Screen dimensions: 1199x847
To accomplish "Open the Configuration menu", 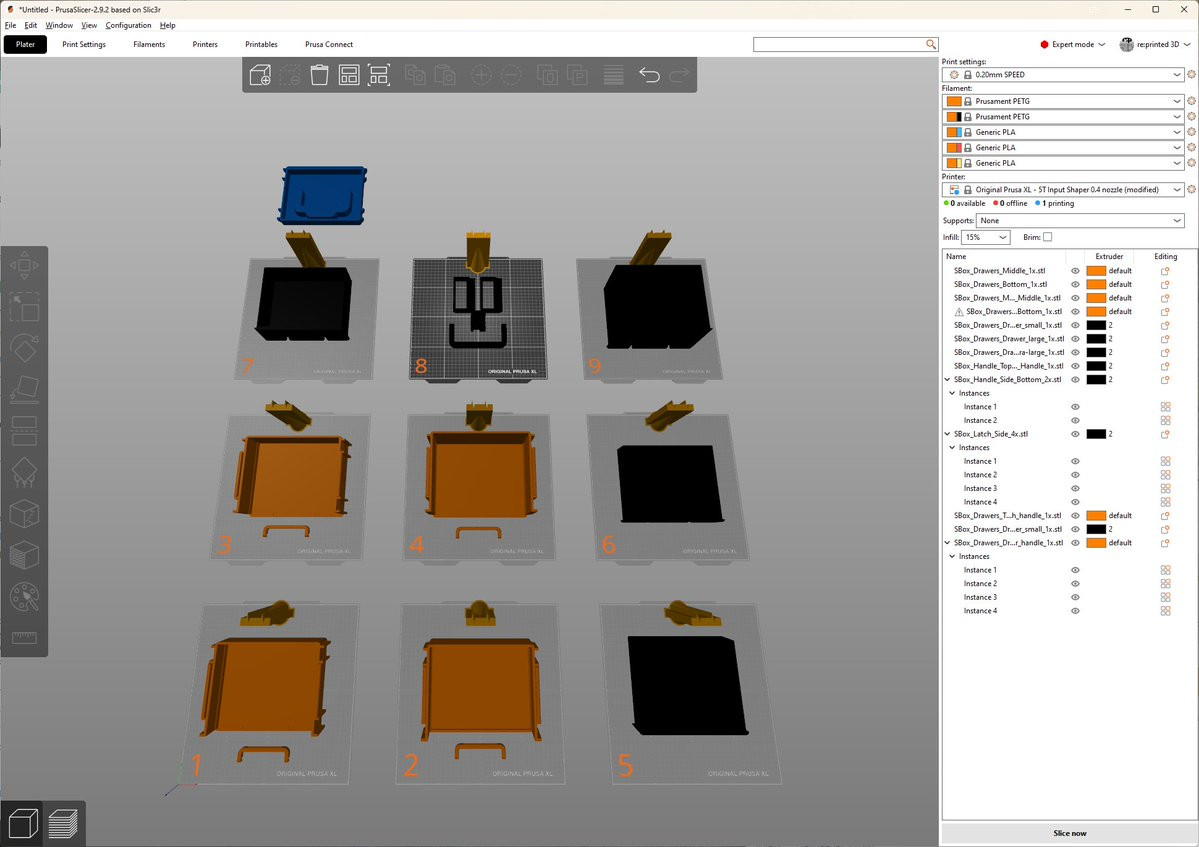I will (128, 25).
